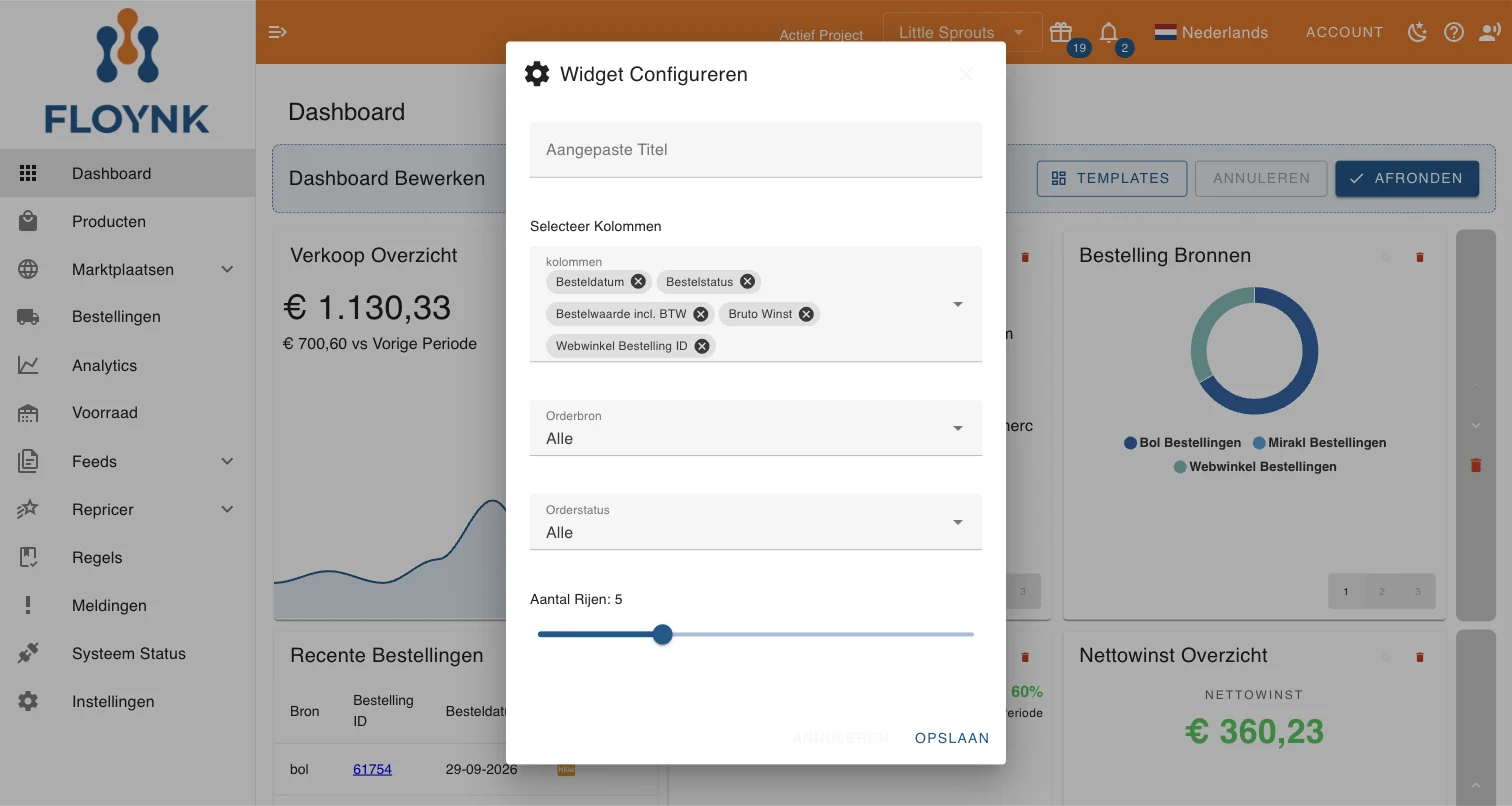Open Systeem Status
This screenshot has width=1512, height=806.
(x=128, y=653)
